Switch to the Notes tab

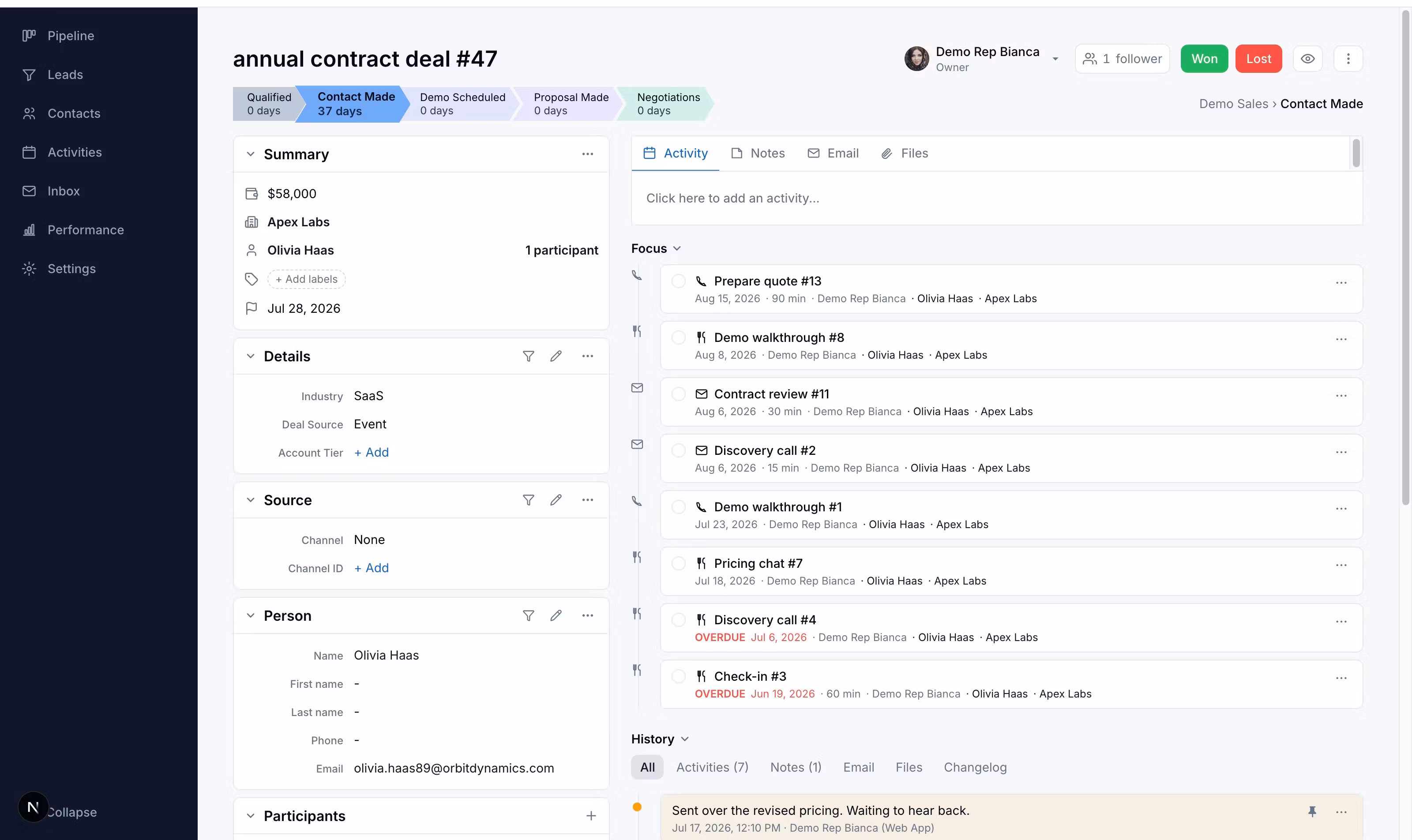point(758,154)
